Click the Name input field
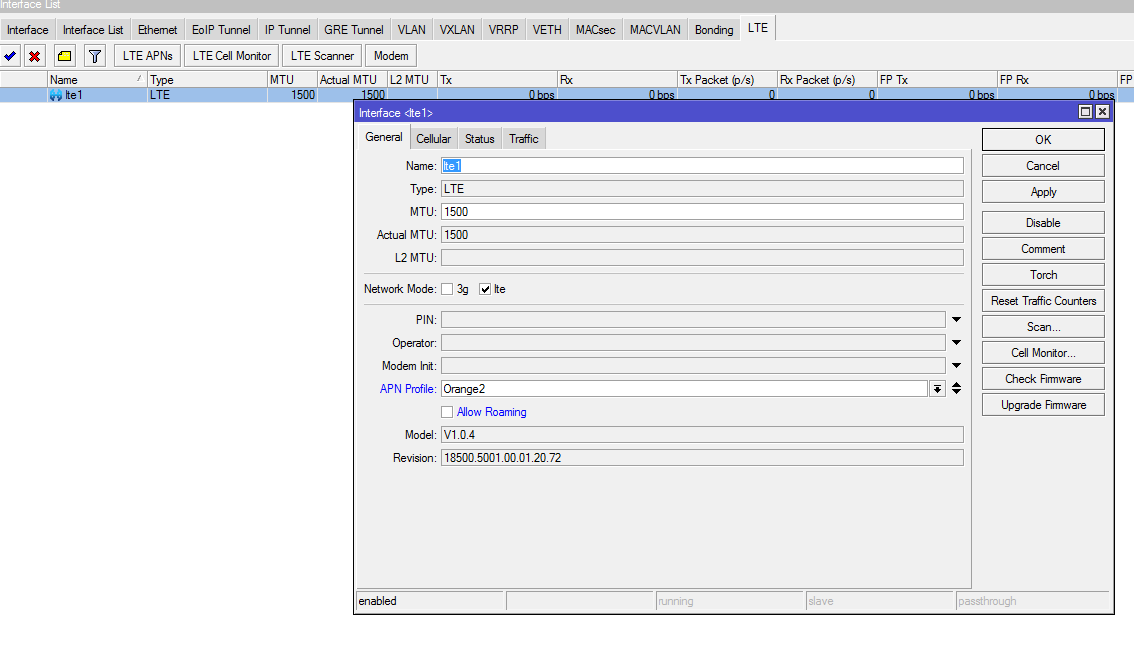Screen dimensions: 1134x660 click(x=702, y=166)
